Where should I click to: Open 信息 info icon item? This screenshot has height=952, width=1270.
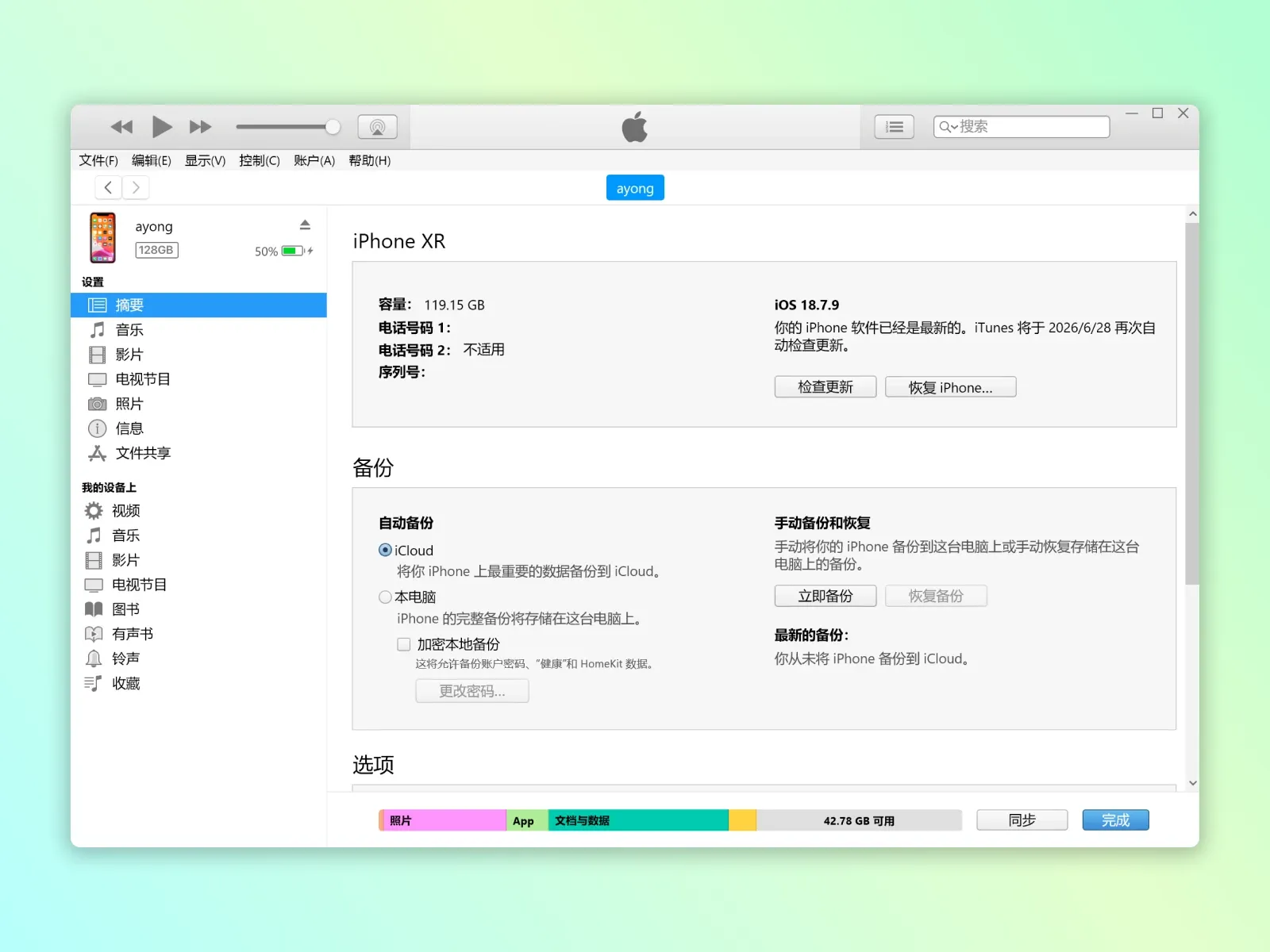(x=198, y=428)
